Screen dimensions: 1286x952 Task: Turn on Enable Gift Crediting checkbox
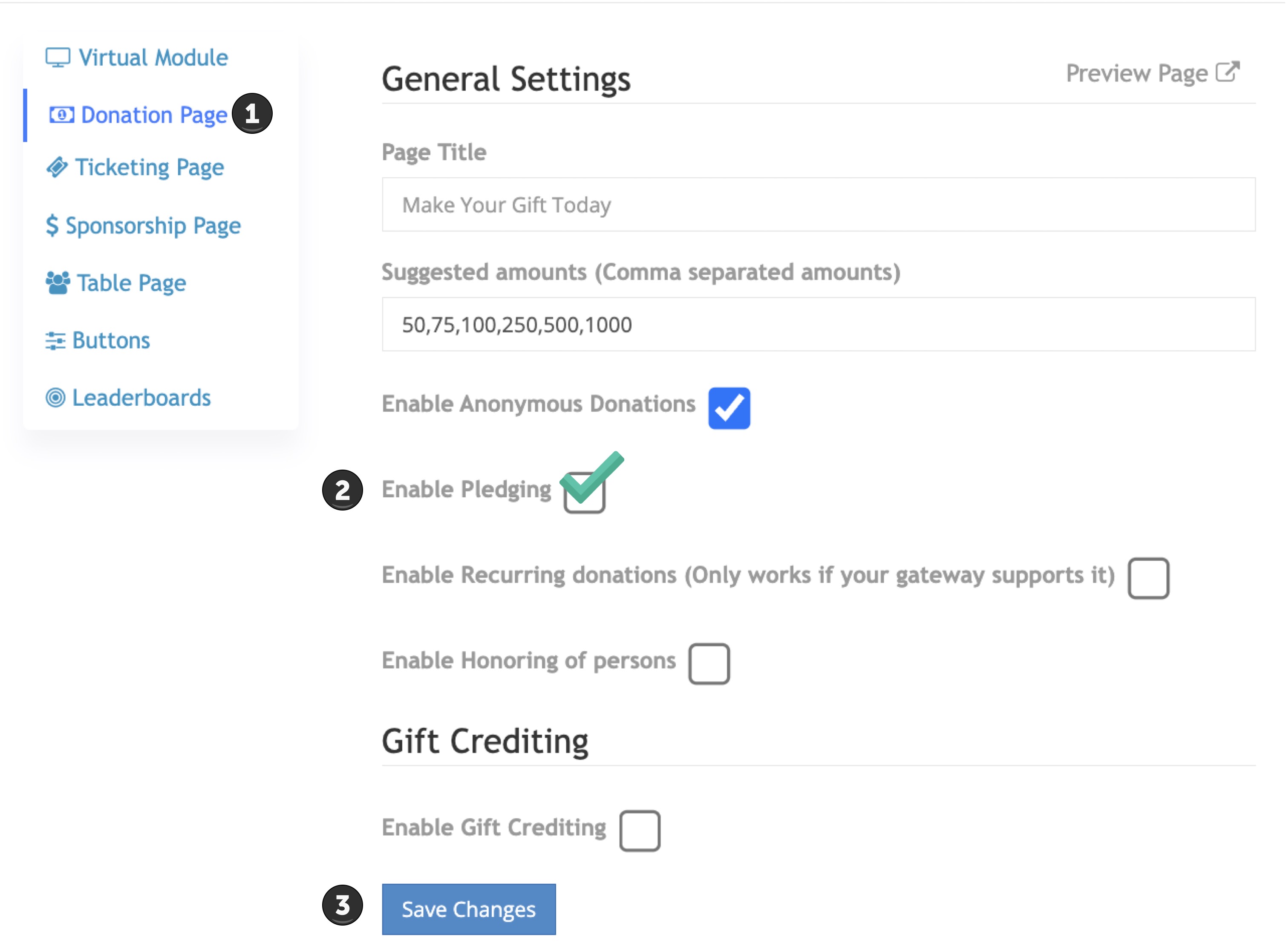[640, 831]
